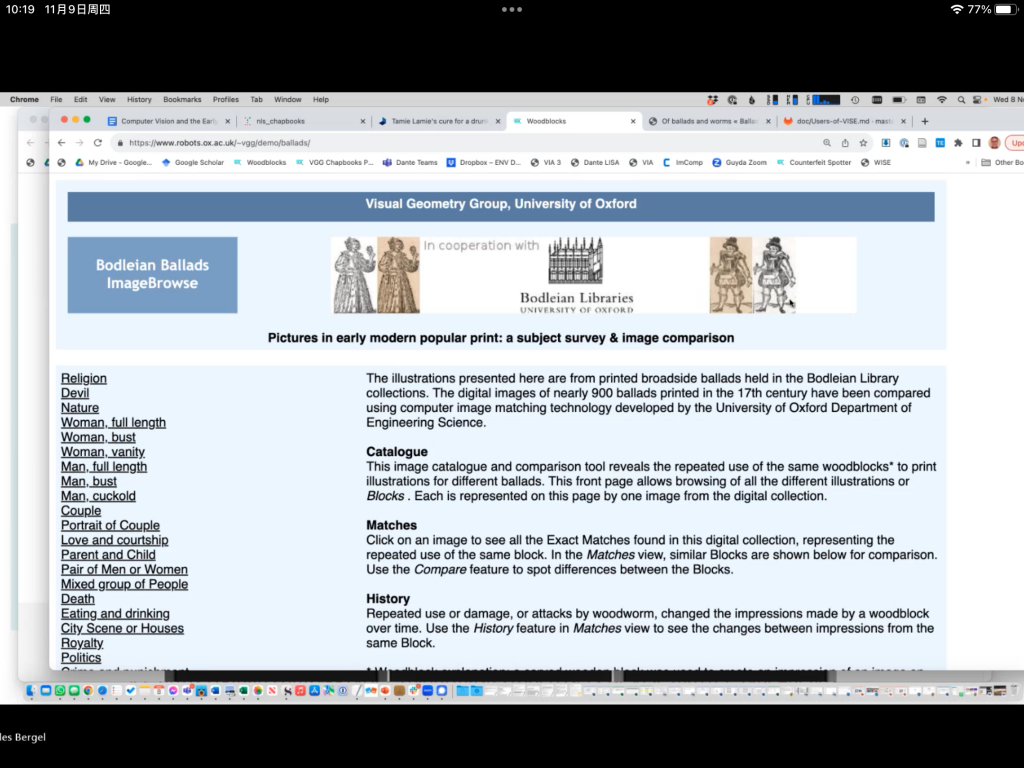This screenshot has width=1024, height=768.
Task: Open the App Store from the Dock
Action: (x=315, y=690)
